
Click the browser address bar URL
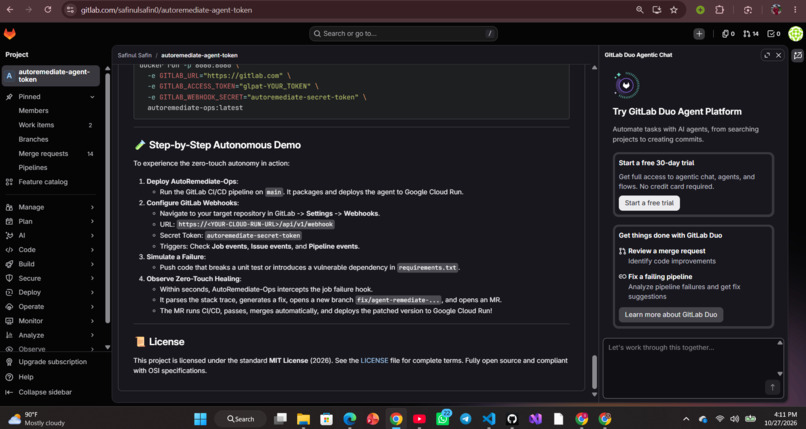click(x=166, y=10)
